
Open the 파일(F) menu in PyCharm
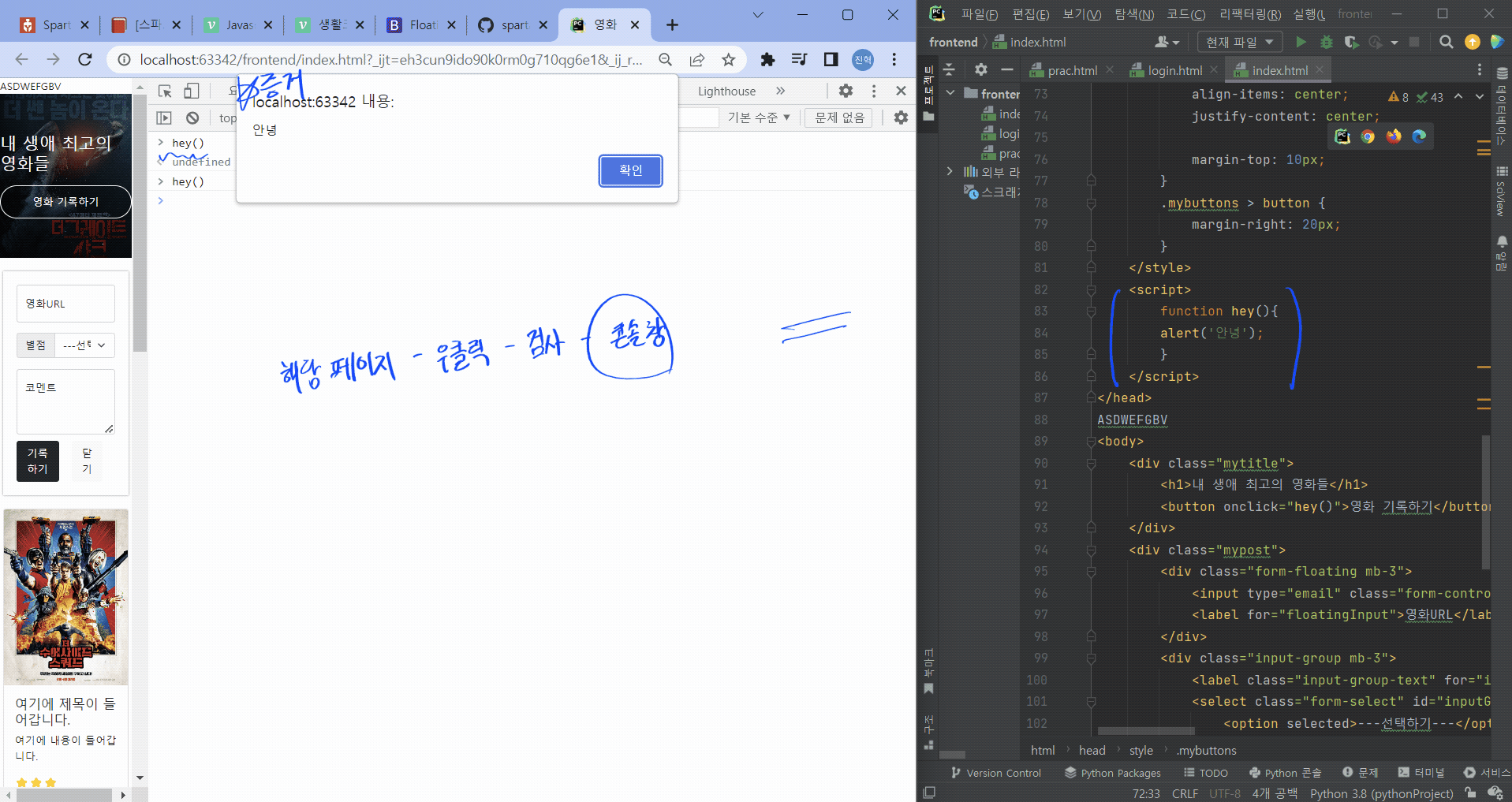[x=979, y=14]
